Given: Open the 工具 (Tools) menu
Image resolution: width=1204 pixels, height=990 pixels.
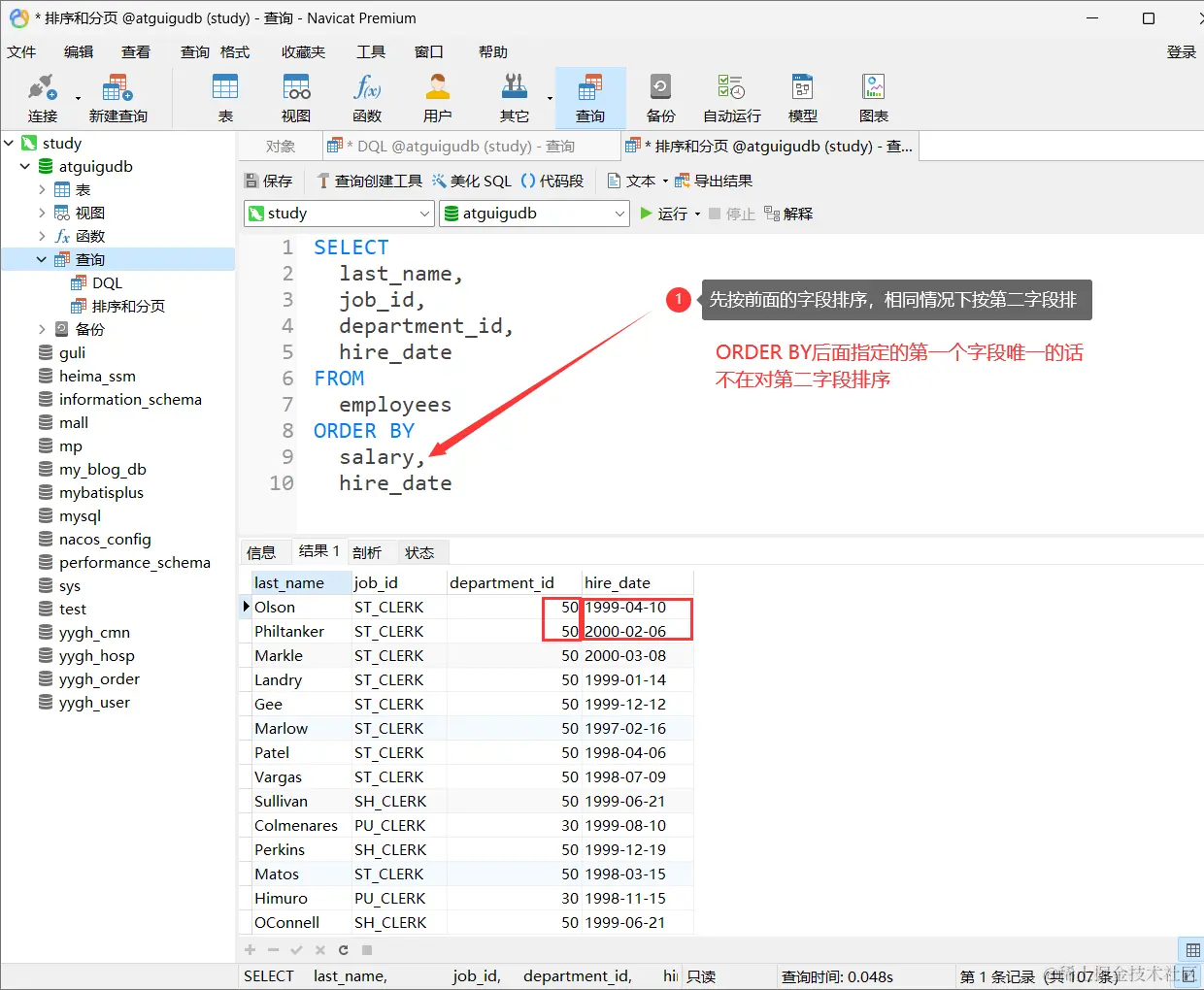Looking at the screenshot, I should coord(371,52).
